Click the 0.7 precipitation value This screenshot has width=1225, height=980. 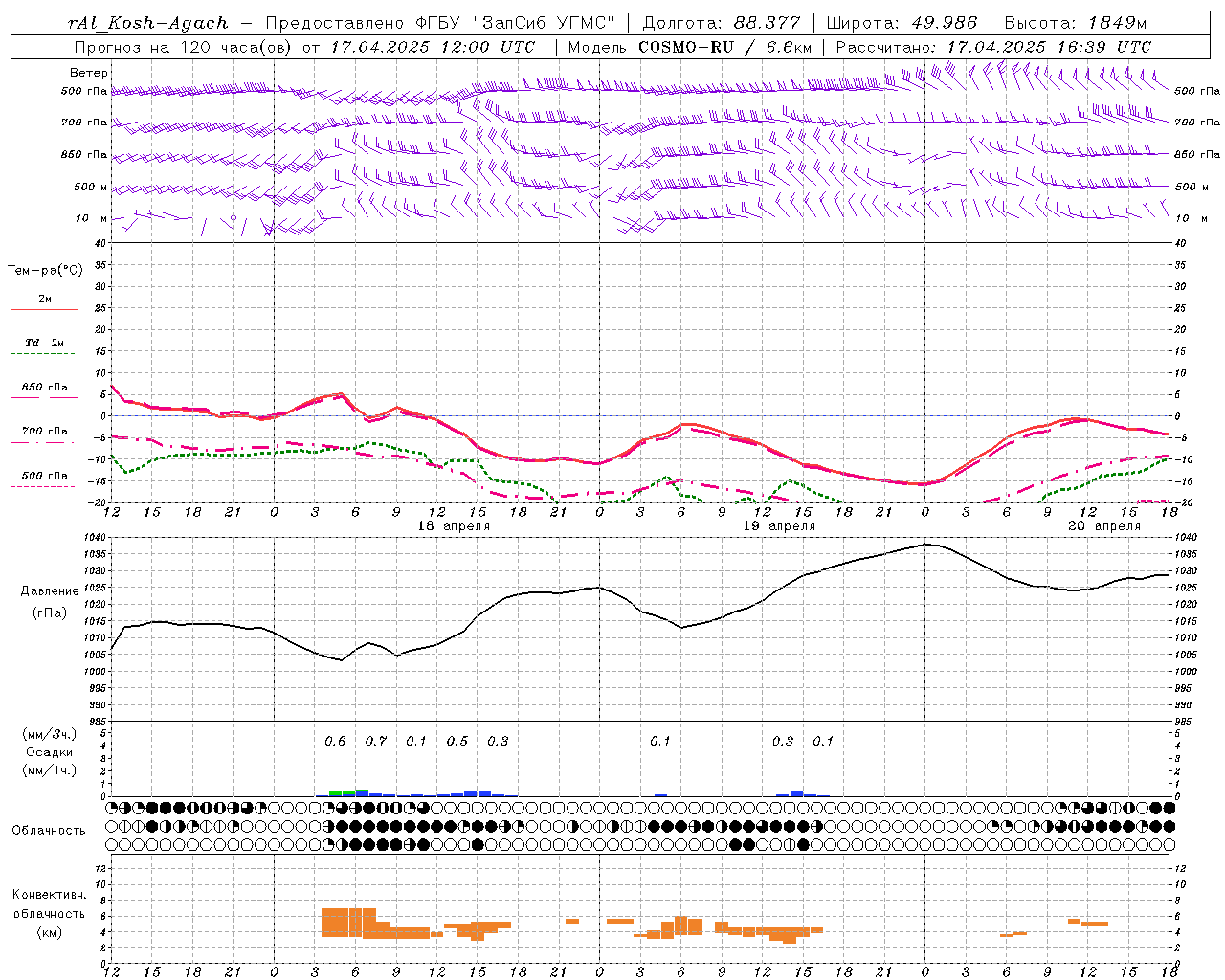pos(376,742)
